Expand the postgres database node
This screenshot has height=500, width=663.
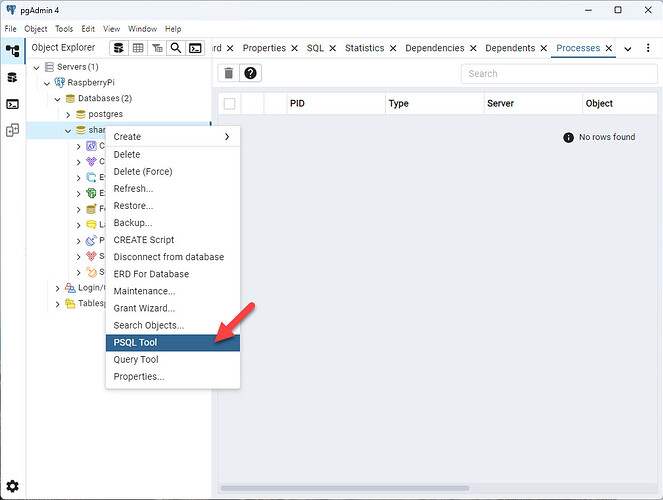[x=68, y=115]
